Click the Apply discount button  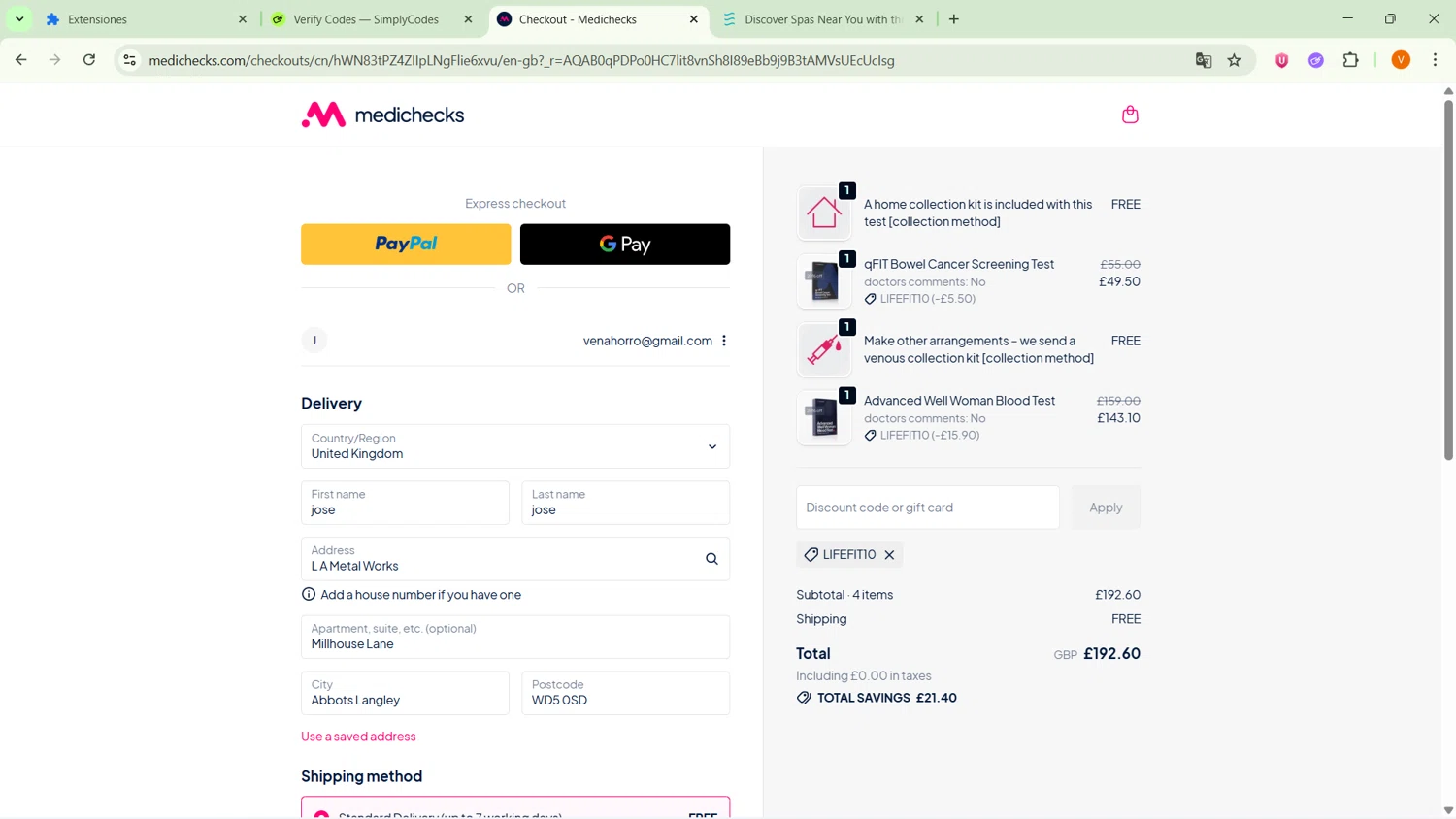tap(1106, 508)
